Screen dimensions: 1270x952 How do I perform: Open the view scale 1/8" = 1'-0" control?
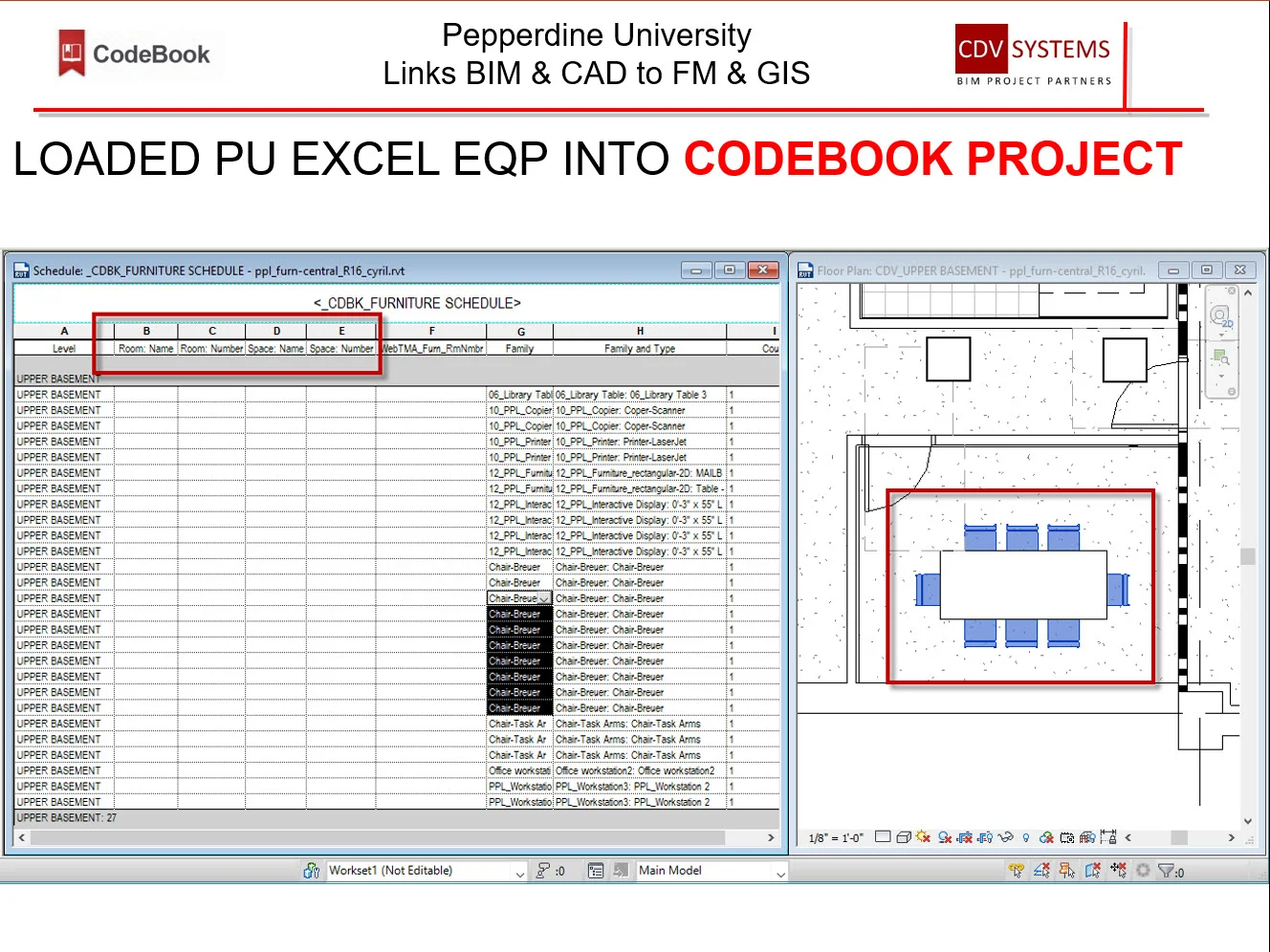(x=836, y=838)
